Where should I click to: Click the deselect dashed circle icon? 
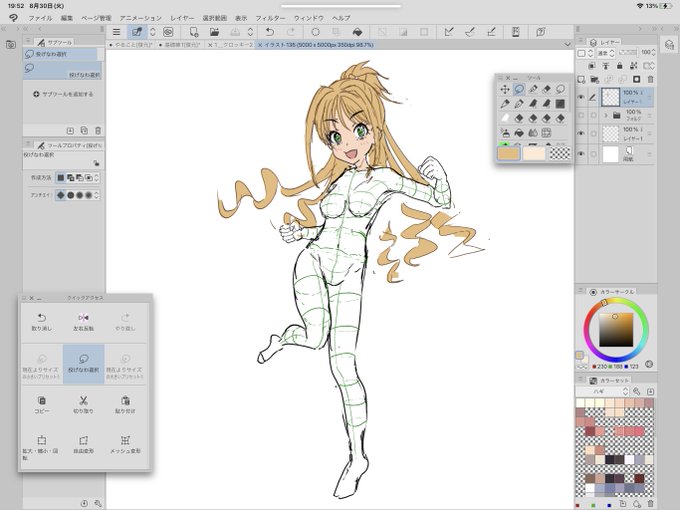[315, 32]
